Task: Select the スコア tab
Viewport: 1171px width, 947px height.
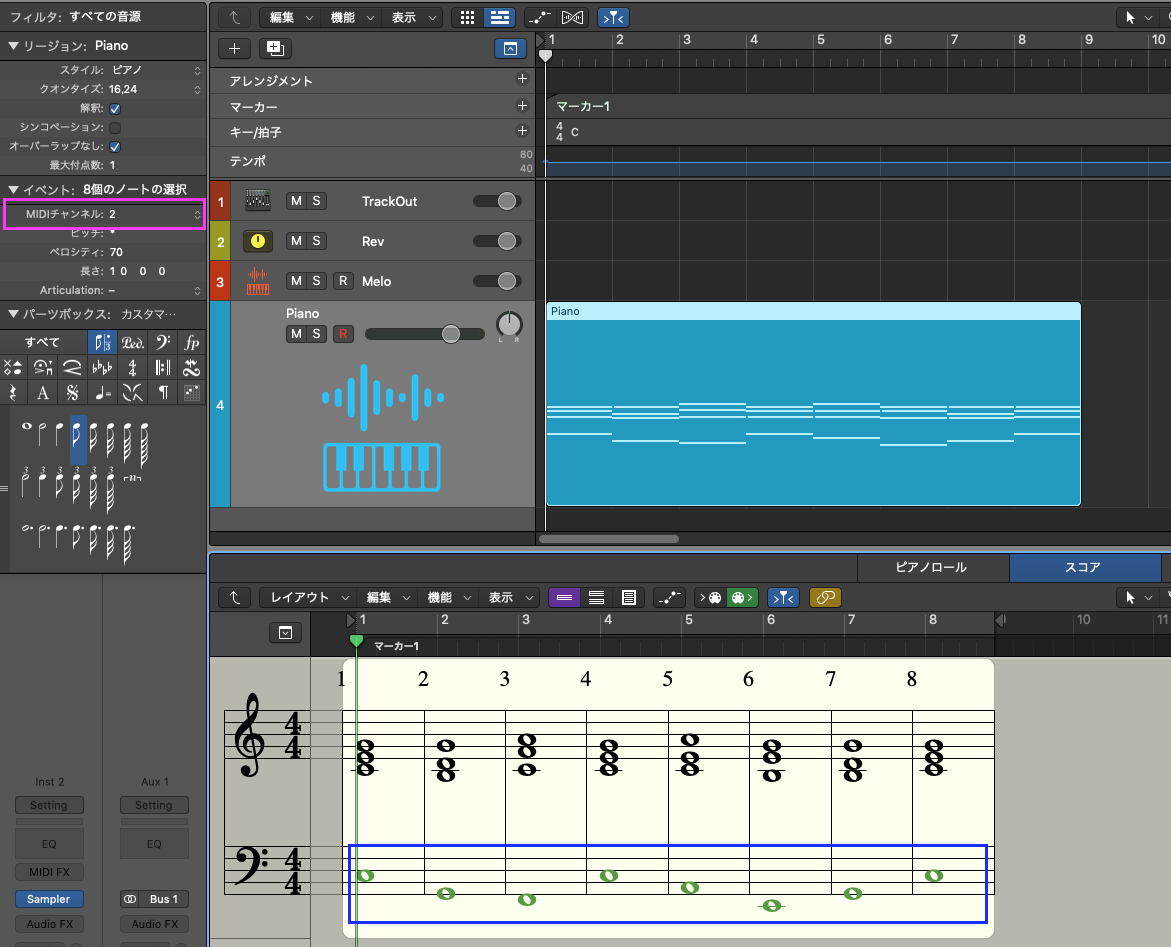Action: (x=1083, y=567)
